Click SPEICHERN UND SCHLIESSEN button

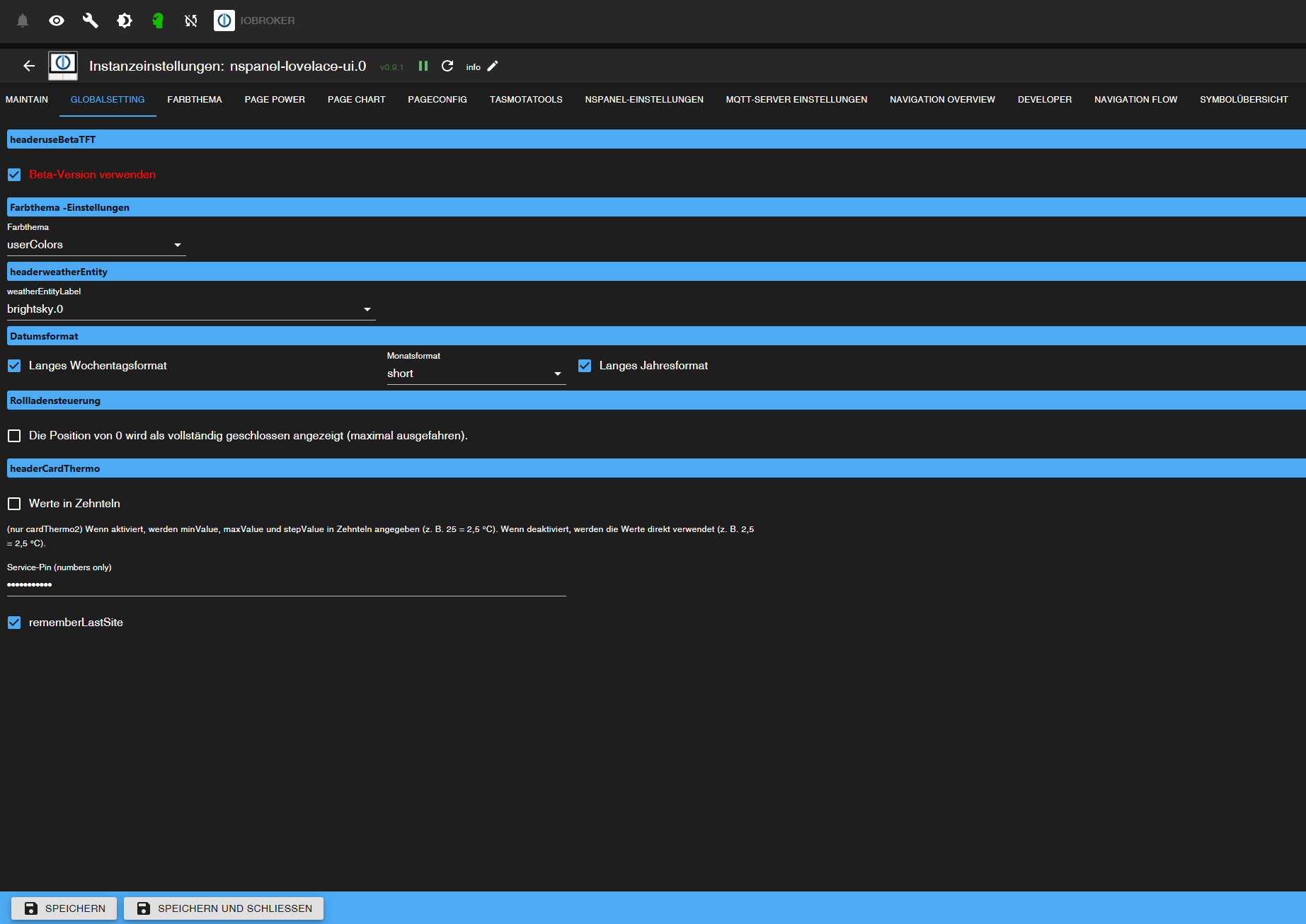pos(223,908)
